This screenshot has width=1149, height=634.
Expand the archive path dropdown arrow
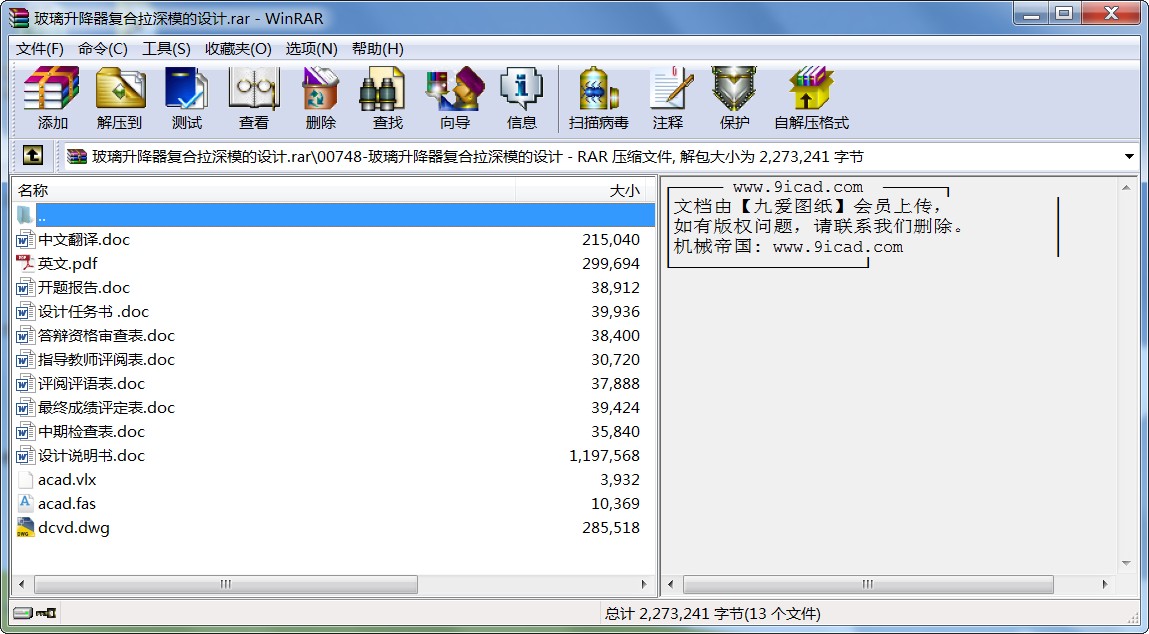1129,156
